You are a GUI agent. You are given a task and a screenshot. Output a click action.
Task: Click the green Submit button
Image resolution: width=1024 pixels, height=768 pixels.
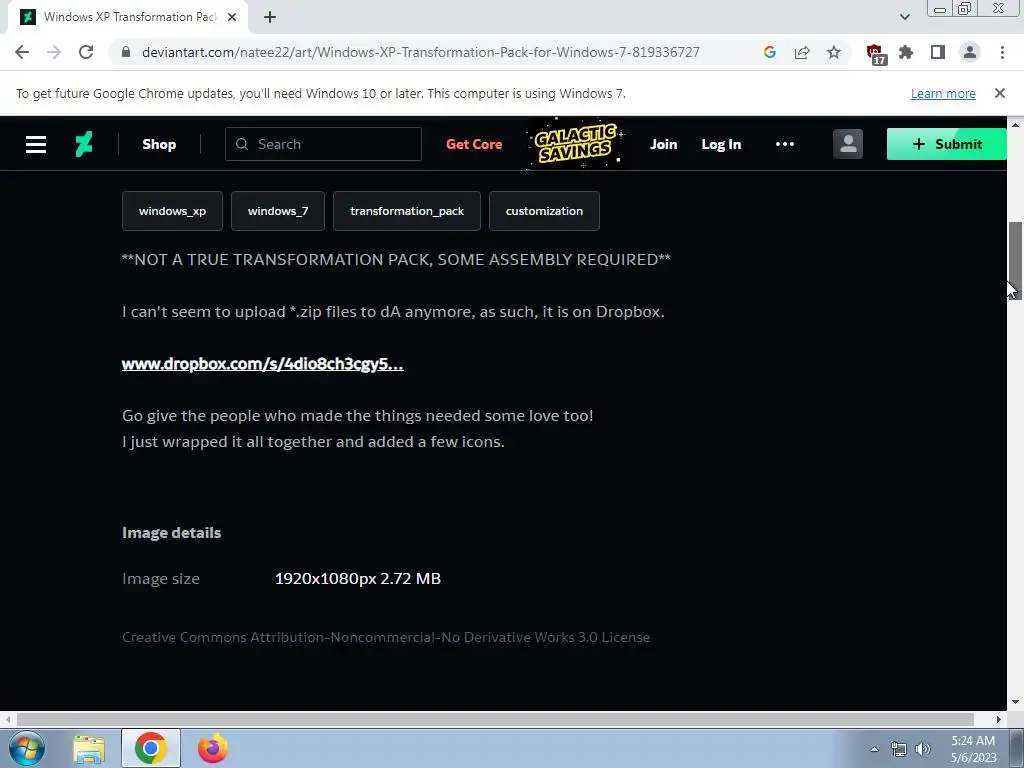[946, 144]
